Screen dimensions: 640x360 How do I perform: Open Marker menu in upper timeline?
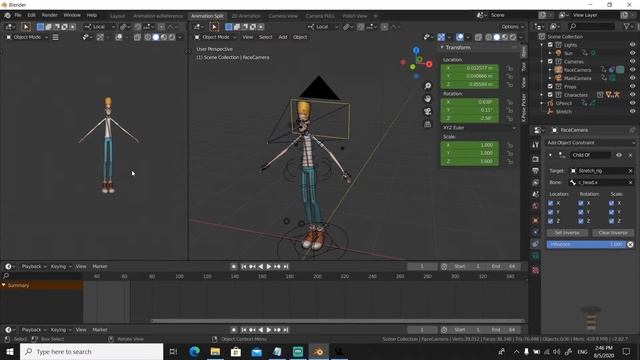tap(100, 267)
